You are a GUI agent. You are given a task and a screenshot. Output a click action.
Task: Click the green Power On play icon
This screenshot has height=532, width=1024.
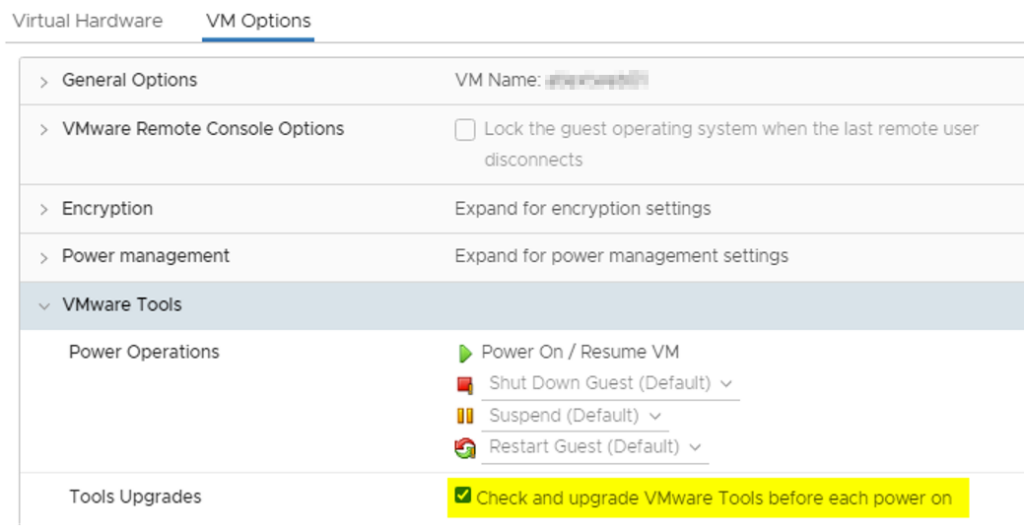465,353
